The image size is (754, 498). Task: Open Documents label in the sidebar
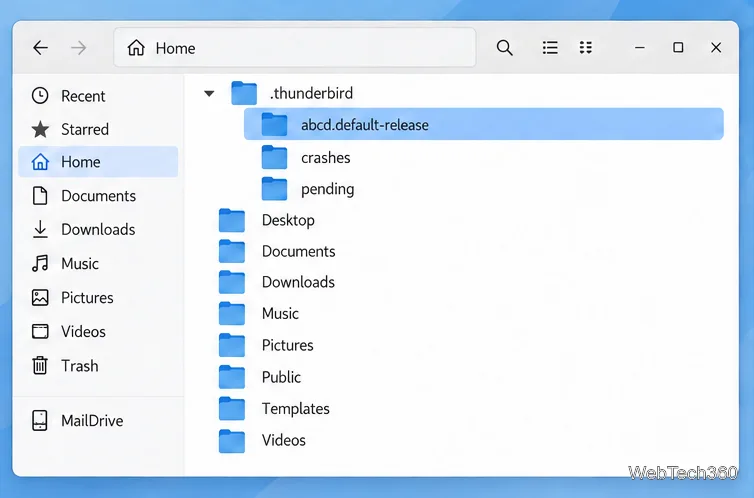[x=98, y=196]
